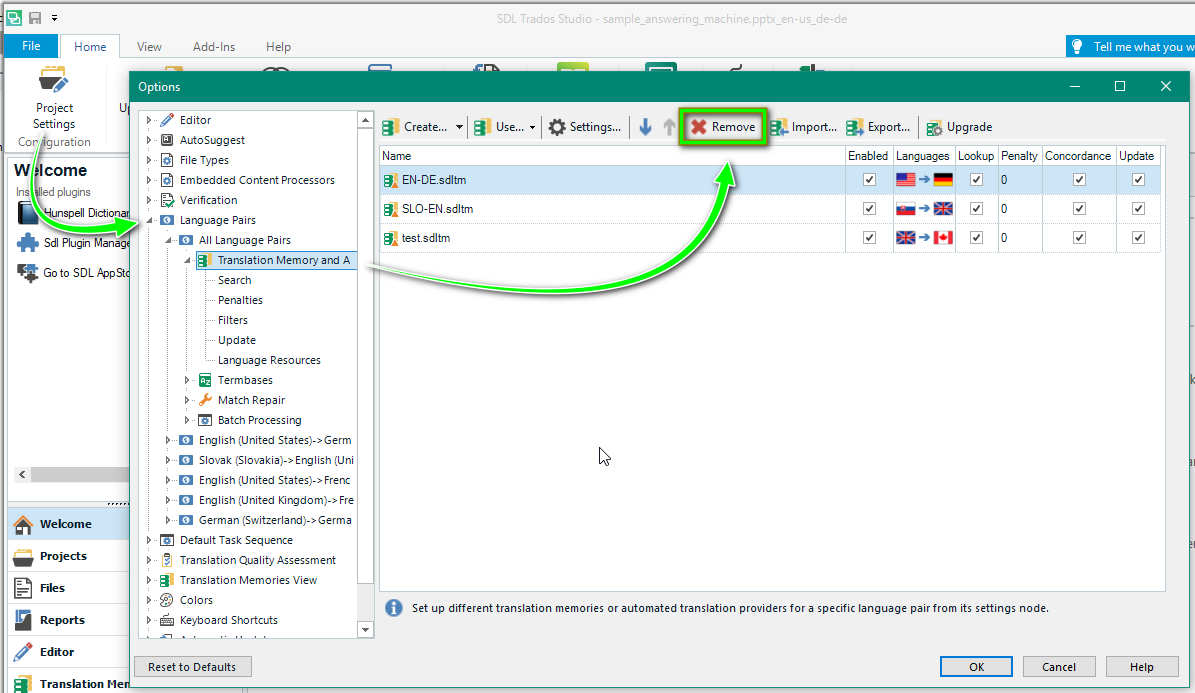Click the File Types icon in tree
1195x693 pixels.
[167, 160]
